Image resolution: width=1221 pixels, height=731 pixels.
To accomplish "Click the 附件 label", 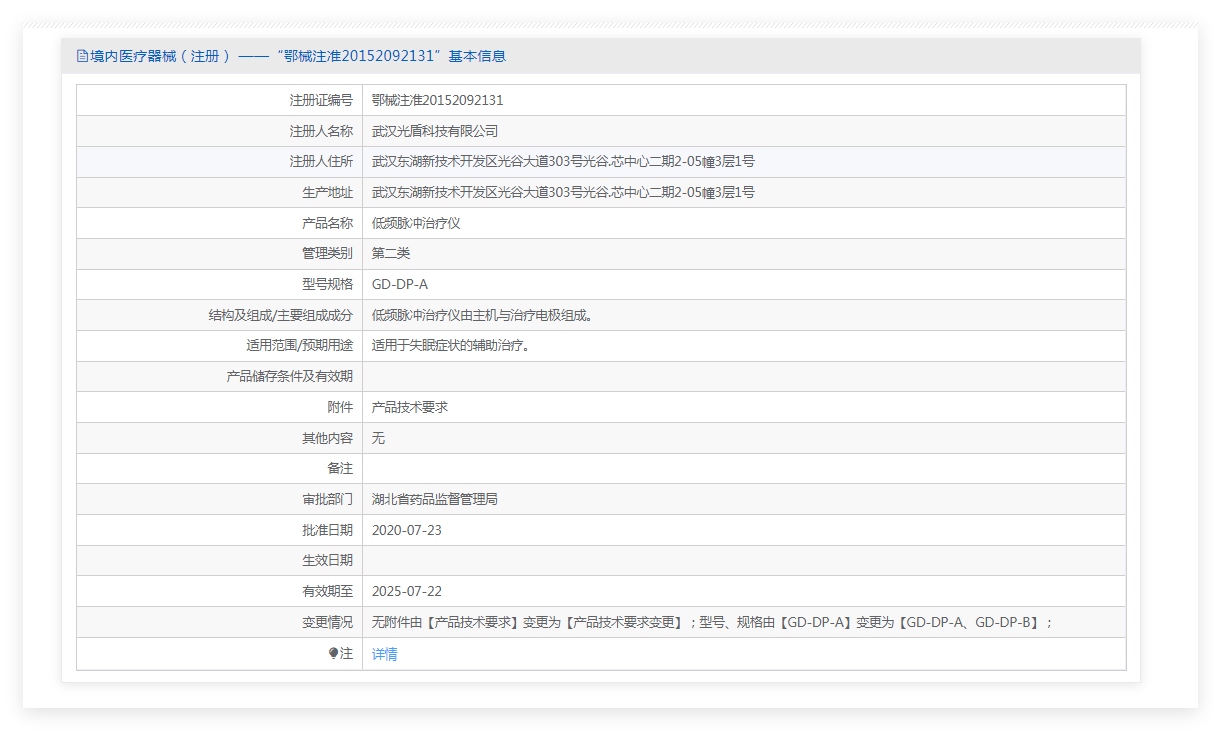I will point(340,407).
